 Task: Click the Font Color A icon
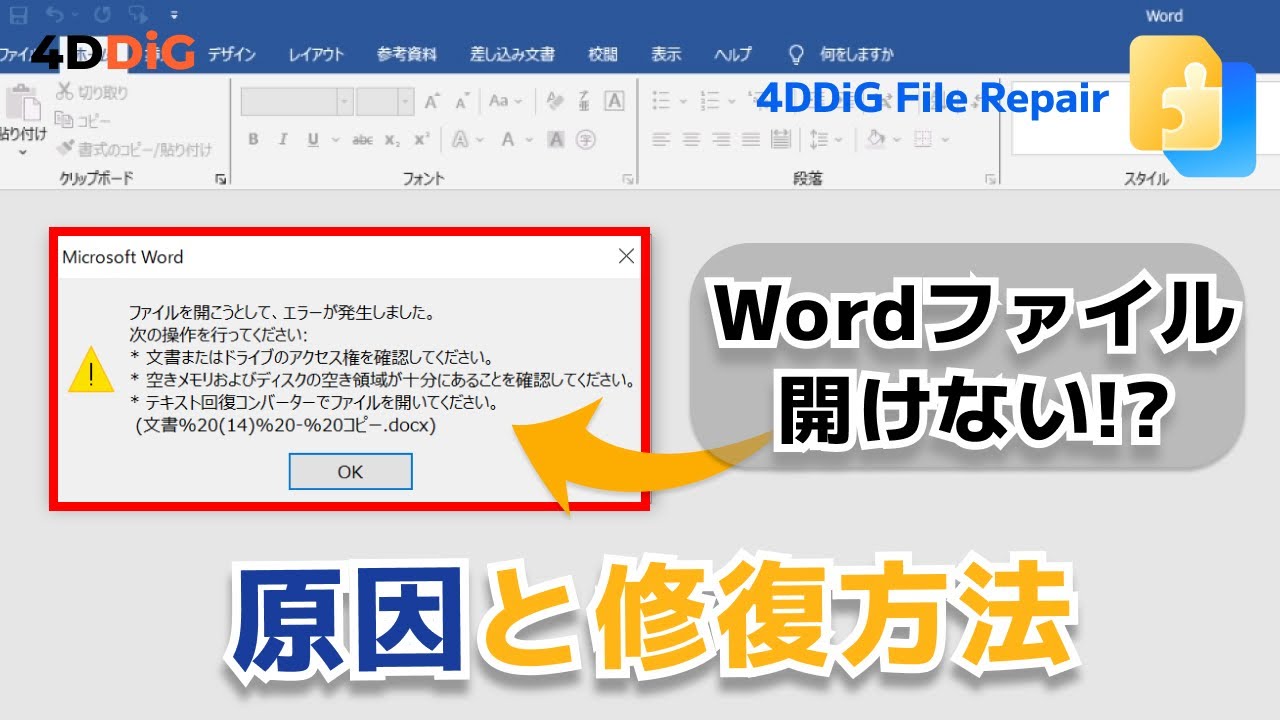click(x=507, y=140)
